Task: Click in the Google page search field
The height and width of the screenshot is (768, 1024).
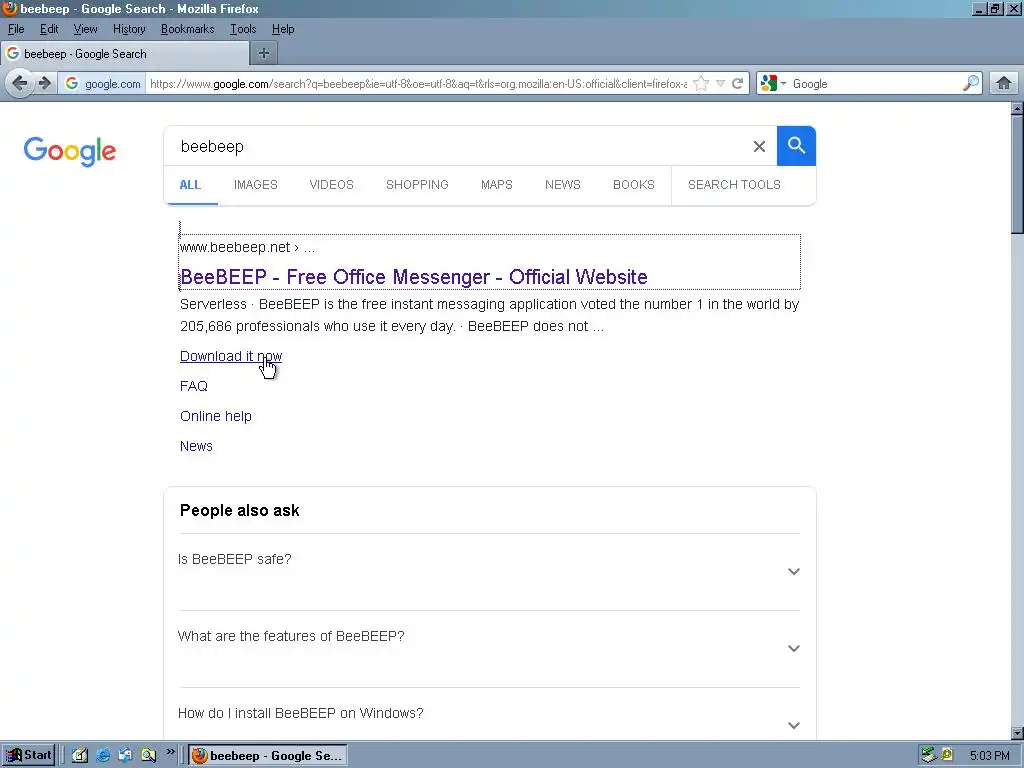Action: point(457,146)
